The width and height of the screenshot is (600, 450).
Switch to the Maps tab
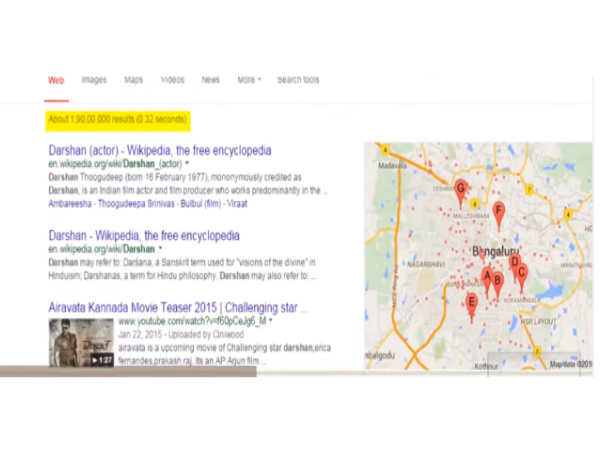click(134, 80)
